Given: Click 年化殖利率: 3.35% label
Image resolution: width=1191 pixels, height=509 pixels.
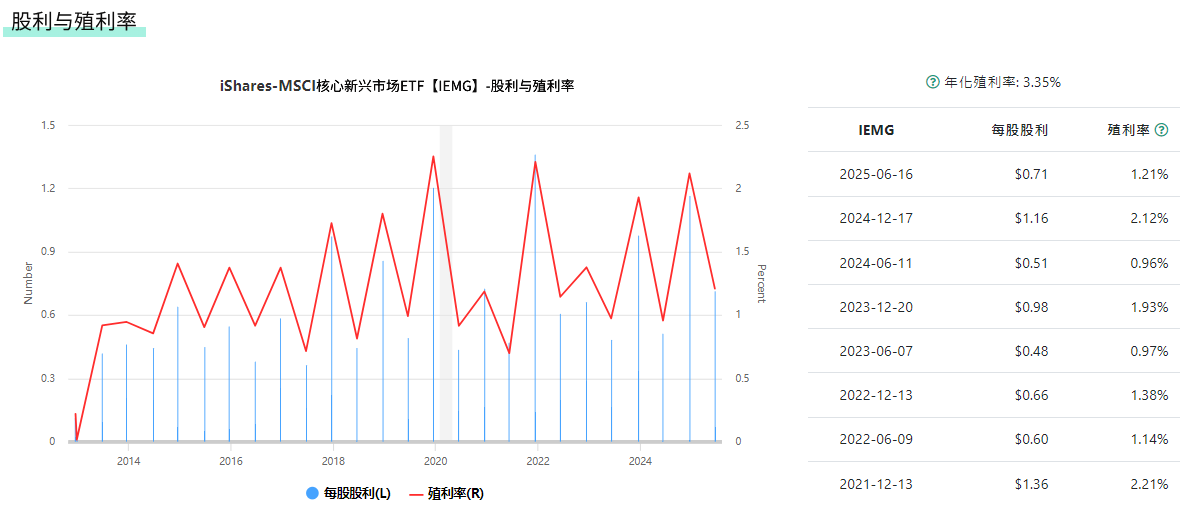Looking at the screenshot, I should (x=1002, y=82).
